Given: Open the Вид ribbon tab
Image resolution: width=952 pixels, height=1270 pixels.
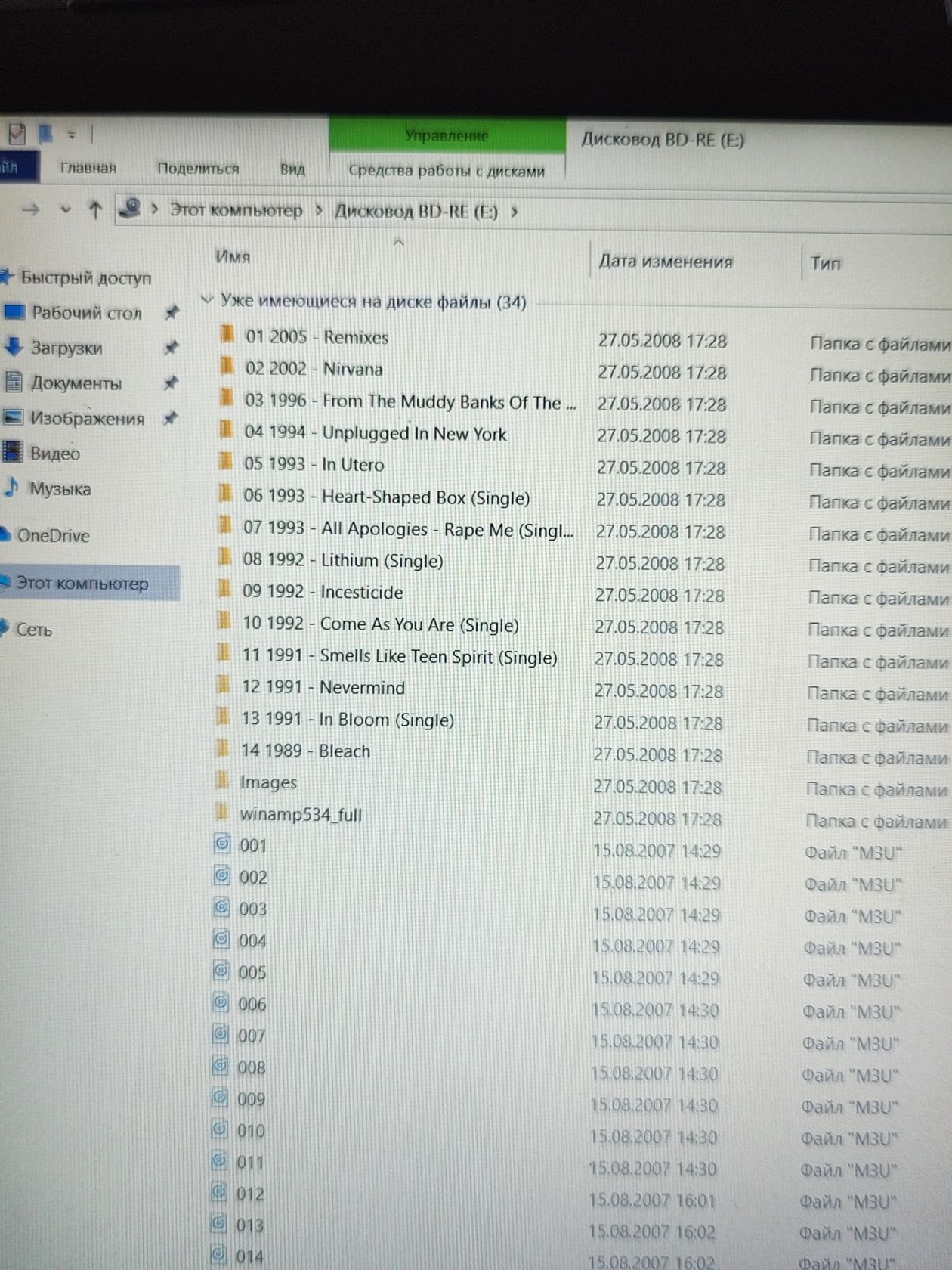Looking at the screenshot, I should click(292, 169).
